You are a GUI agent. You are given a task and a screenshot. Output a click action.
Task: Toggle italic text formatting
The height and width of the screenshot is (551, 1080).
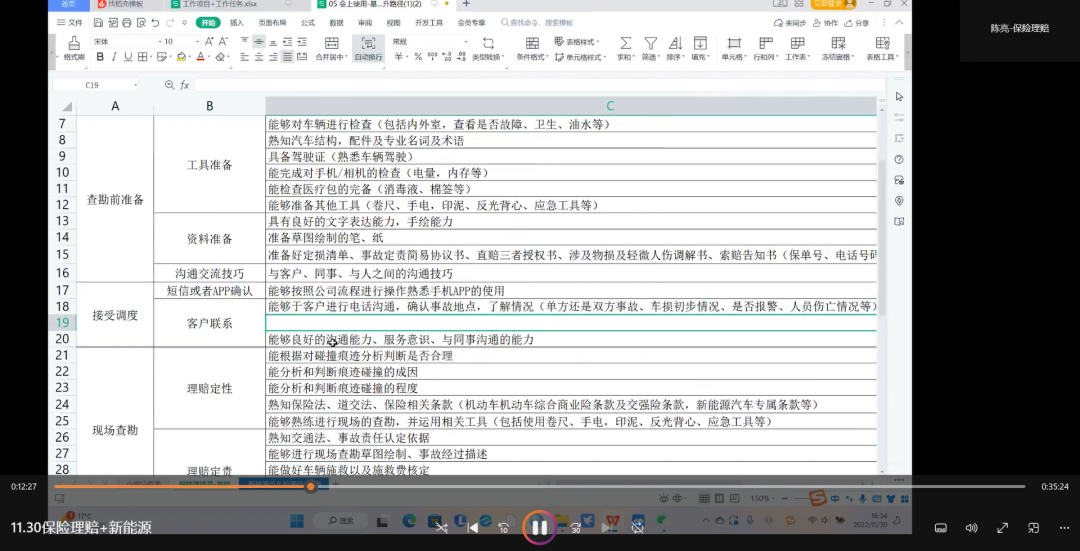coord(114,57)
